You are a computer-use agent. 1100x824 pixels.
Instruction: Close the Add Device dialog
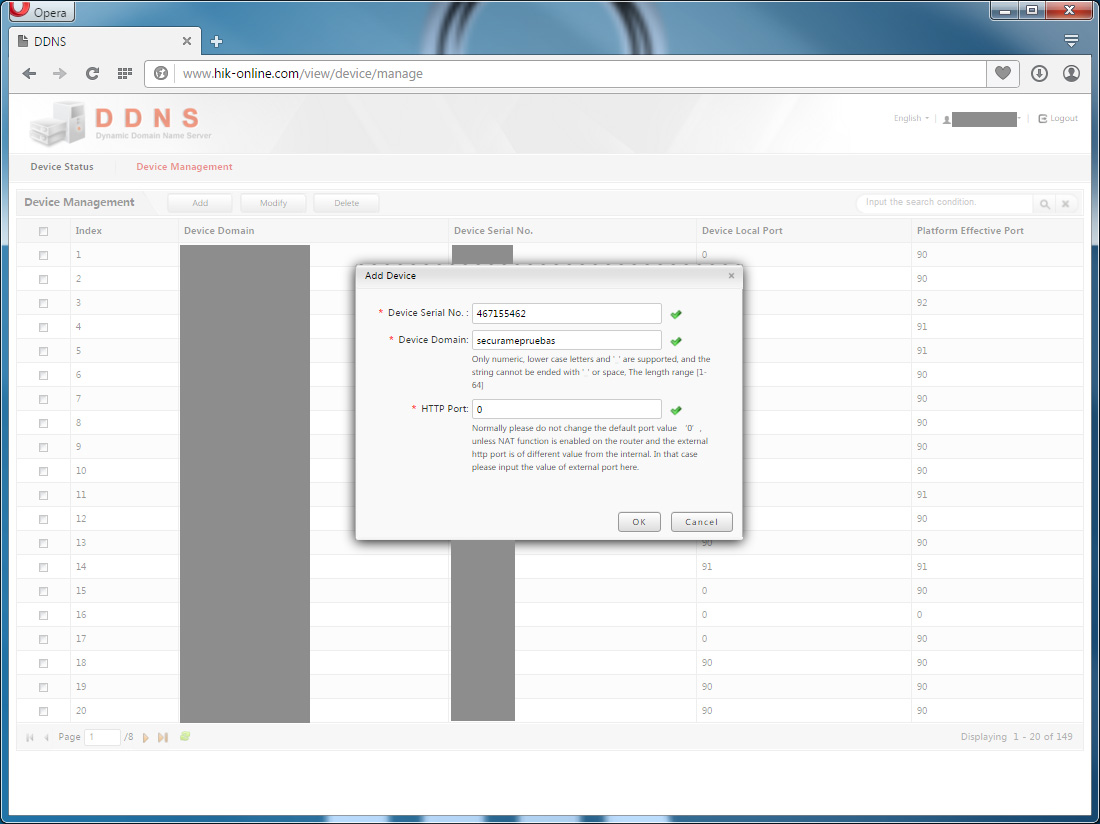(x=731, y=276)
